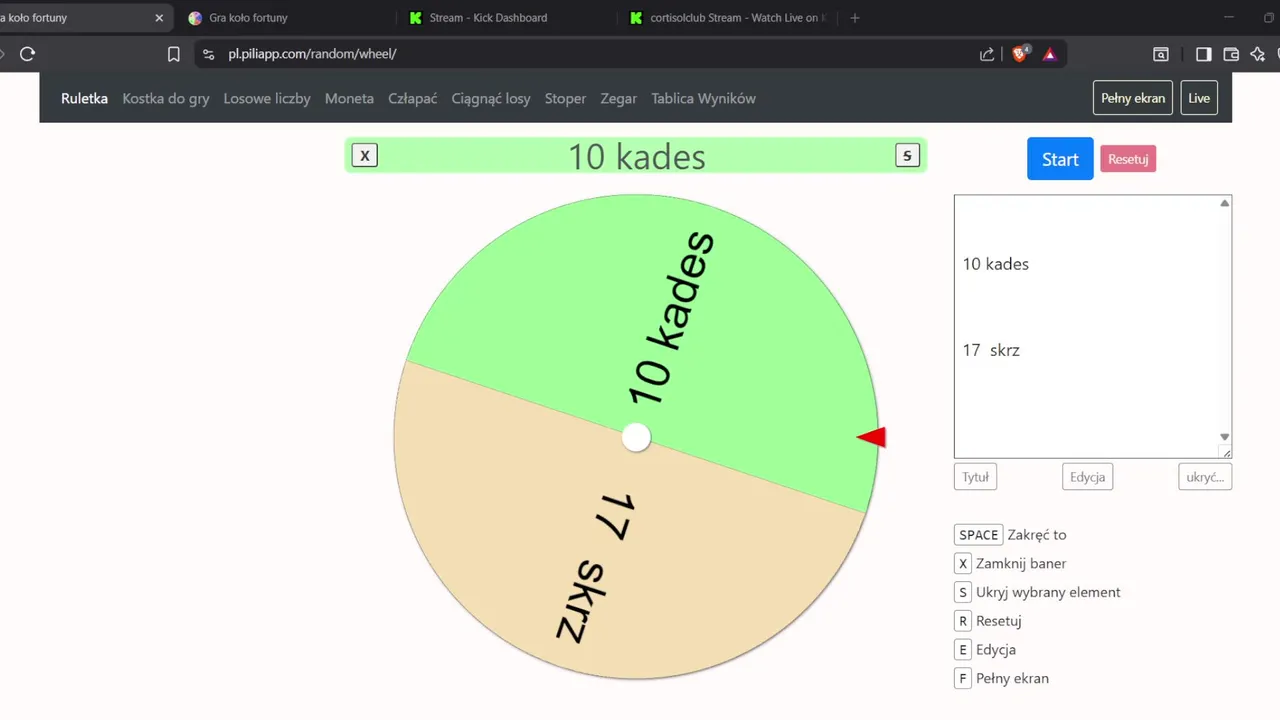The height and width of the screenshot is (720, 1280).
Task: Click the X Zamknij baner shortcut hint
Action: [1011, 564]
